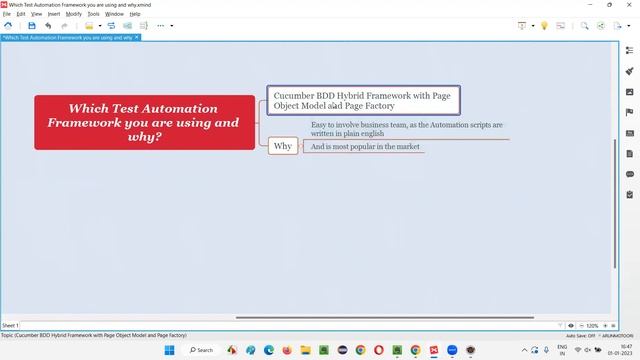
Task: Toggle the eye visibility icon
Action: tap(571, 326)
